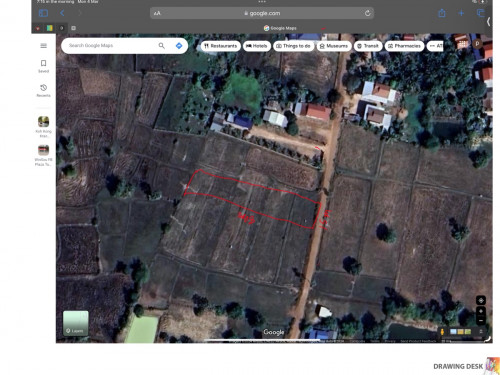Open the Recents history panel
Screen dimensions: 500x375
43,90
